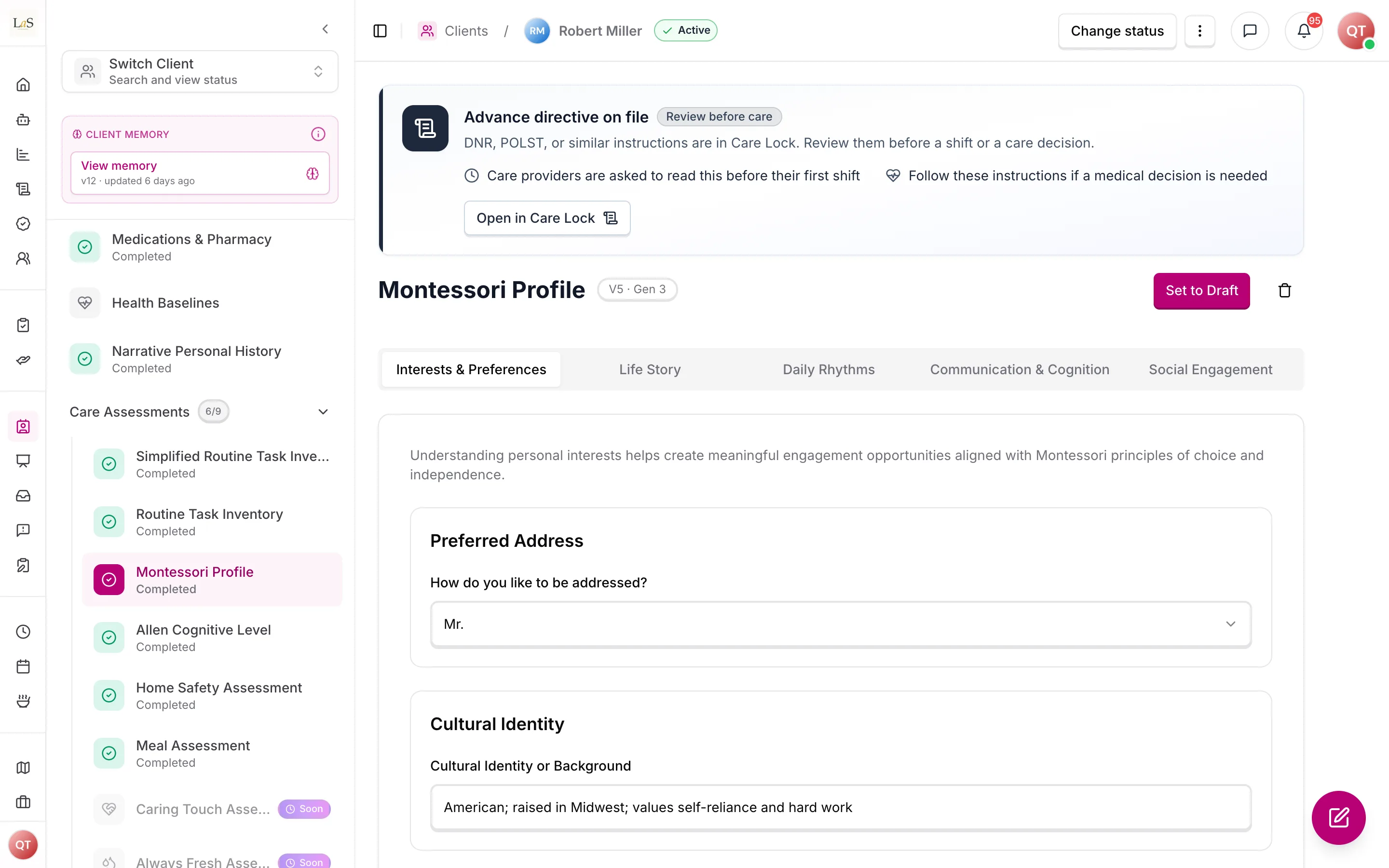1389x868 pixels.
Task: Open the Social Engagement tab
Action: point(1211,369)
